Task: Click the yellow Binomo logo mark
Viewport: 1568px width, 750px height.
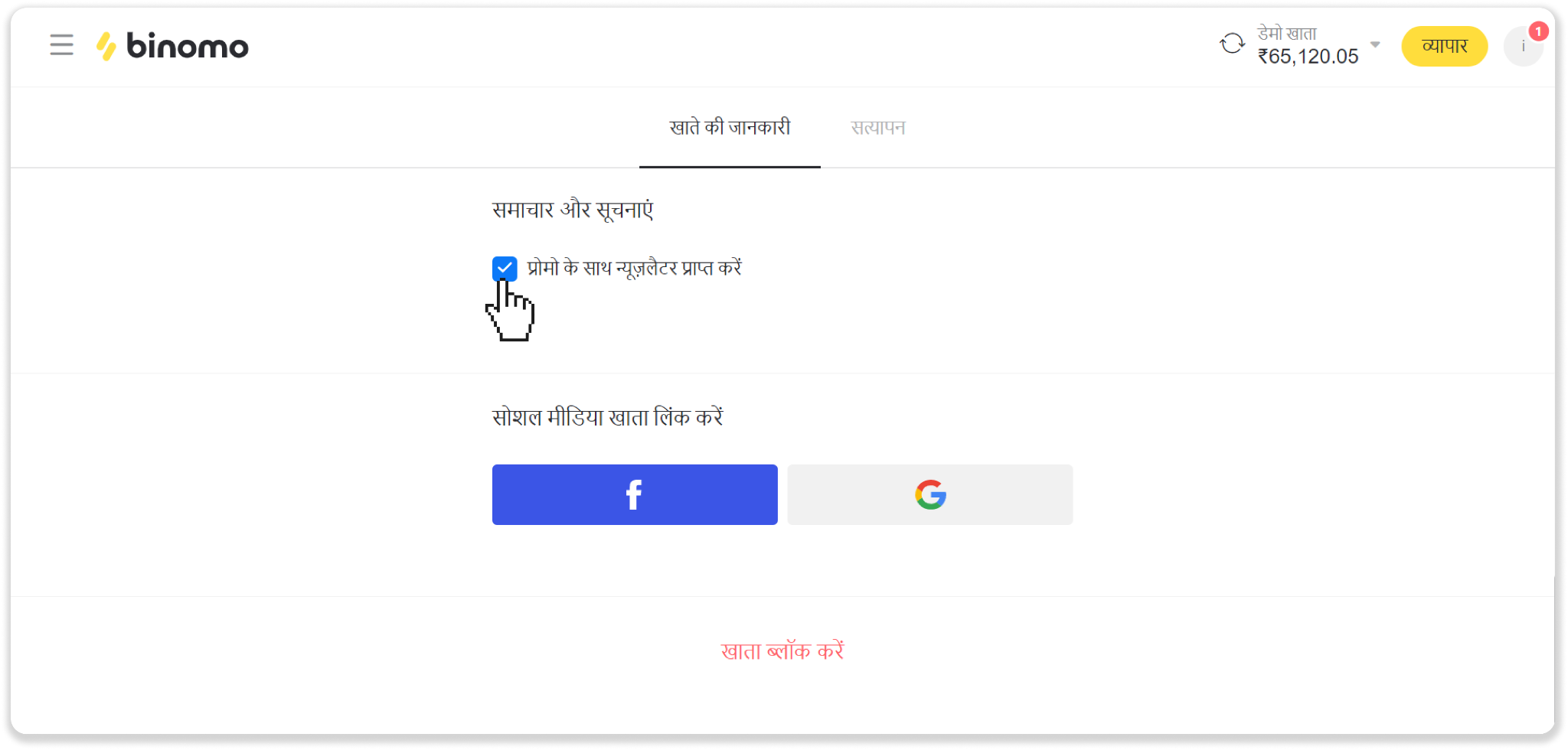Action: (x=106, y=46)
